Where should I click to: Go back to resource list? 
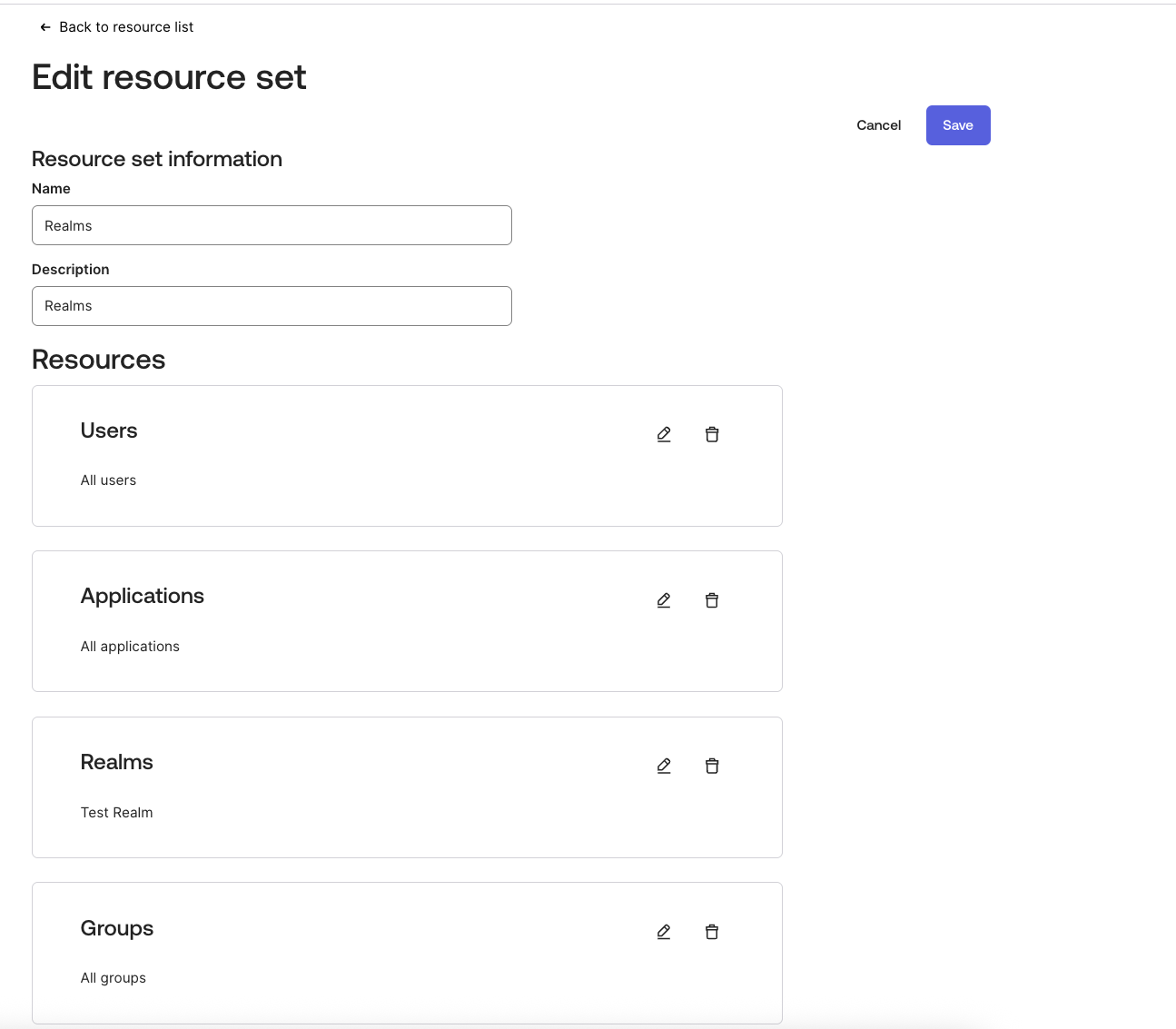(126, 27)
